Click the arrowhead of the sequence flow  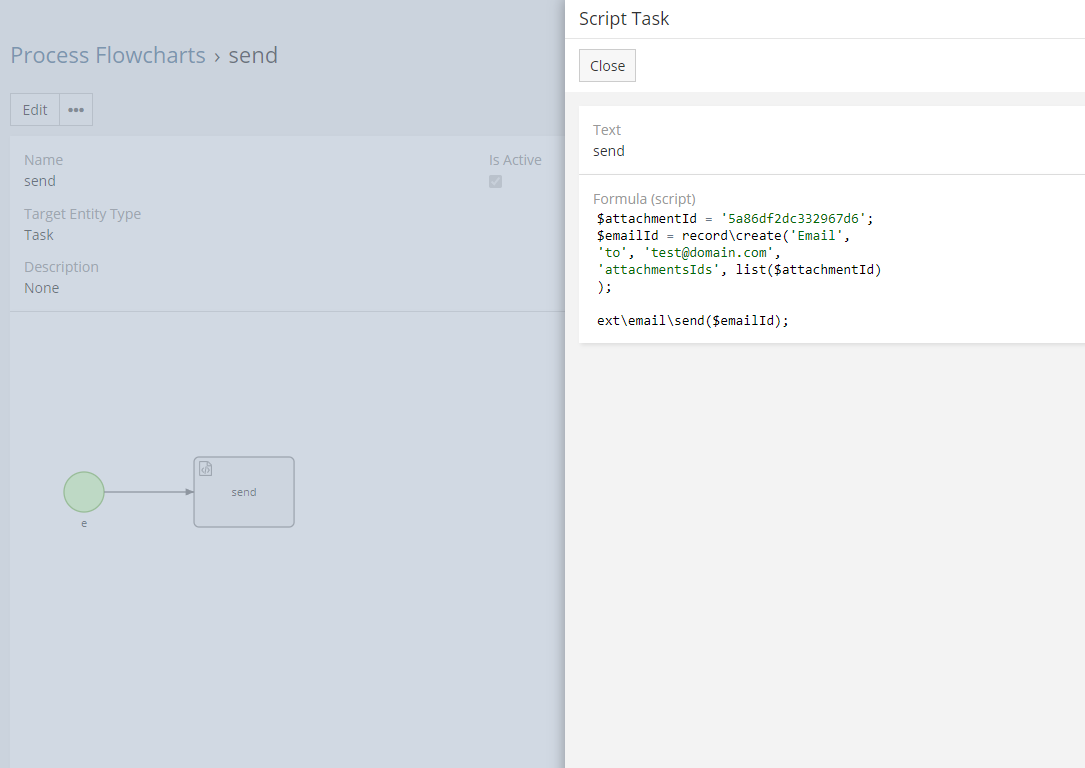tap(189, 492)
